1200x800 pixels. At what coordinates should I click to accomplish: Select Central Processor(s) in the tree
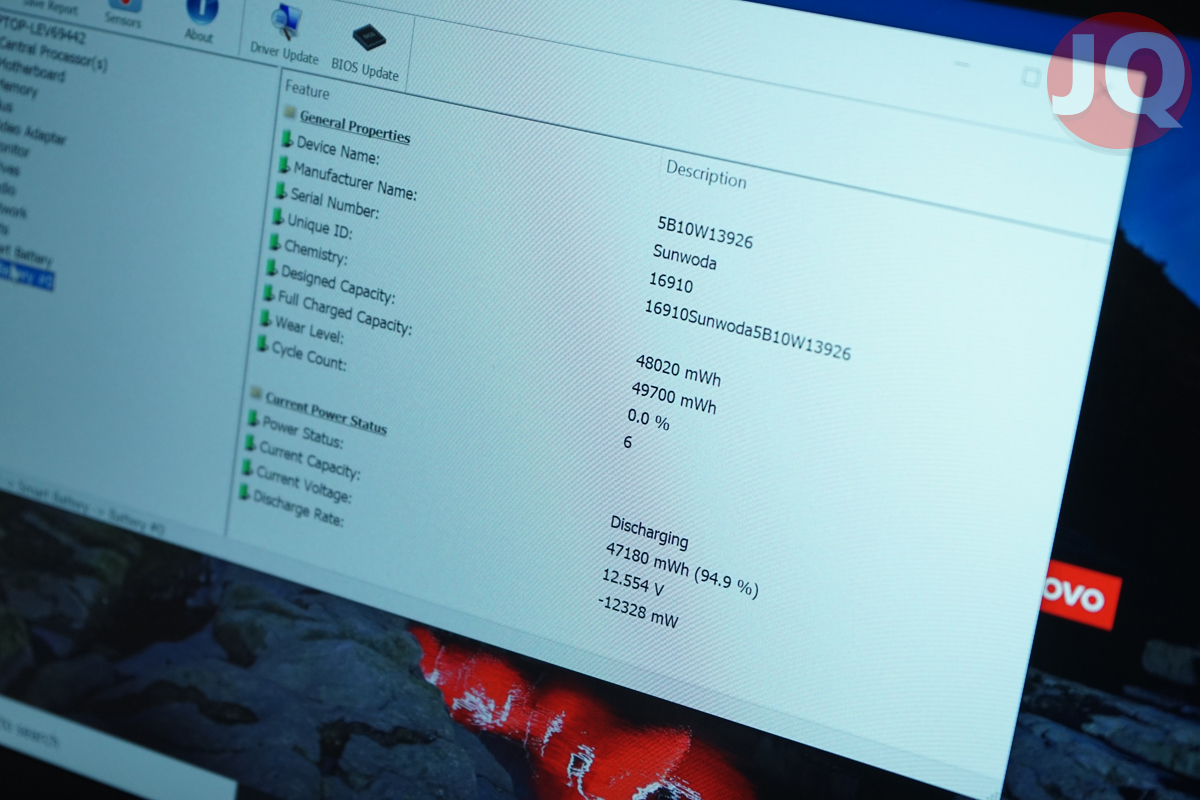pos(53,56)
